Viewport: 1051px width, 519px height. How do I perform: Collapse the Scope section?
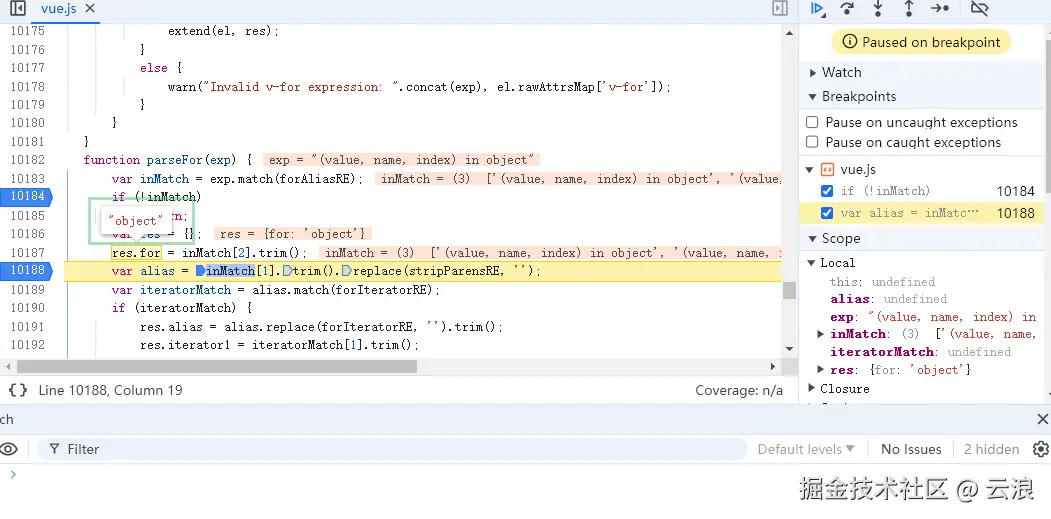[813, 239]
